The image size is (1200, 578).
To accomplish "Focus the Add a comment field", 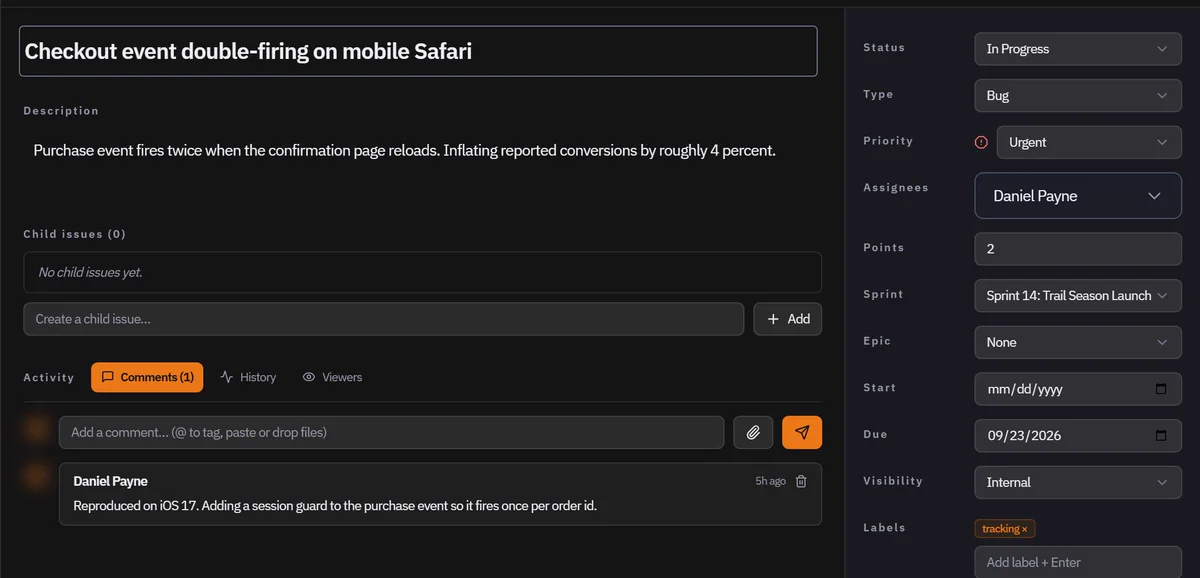I will tap(391, 432).
